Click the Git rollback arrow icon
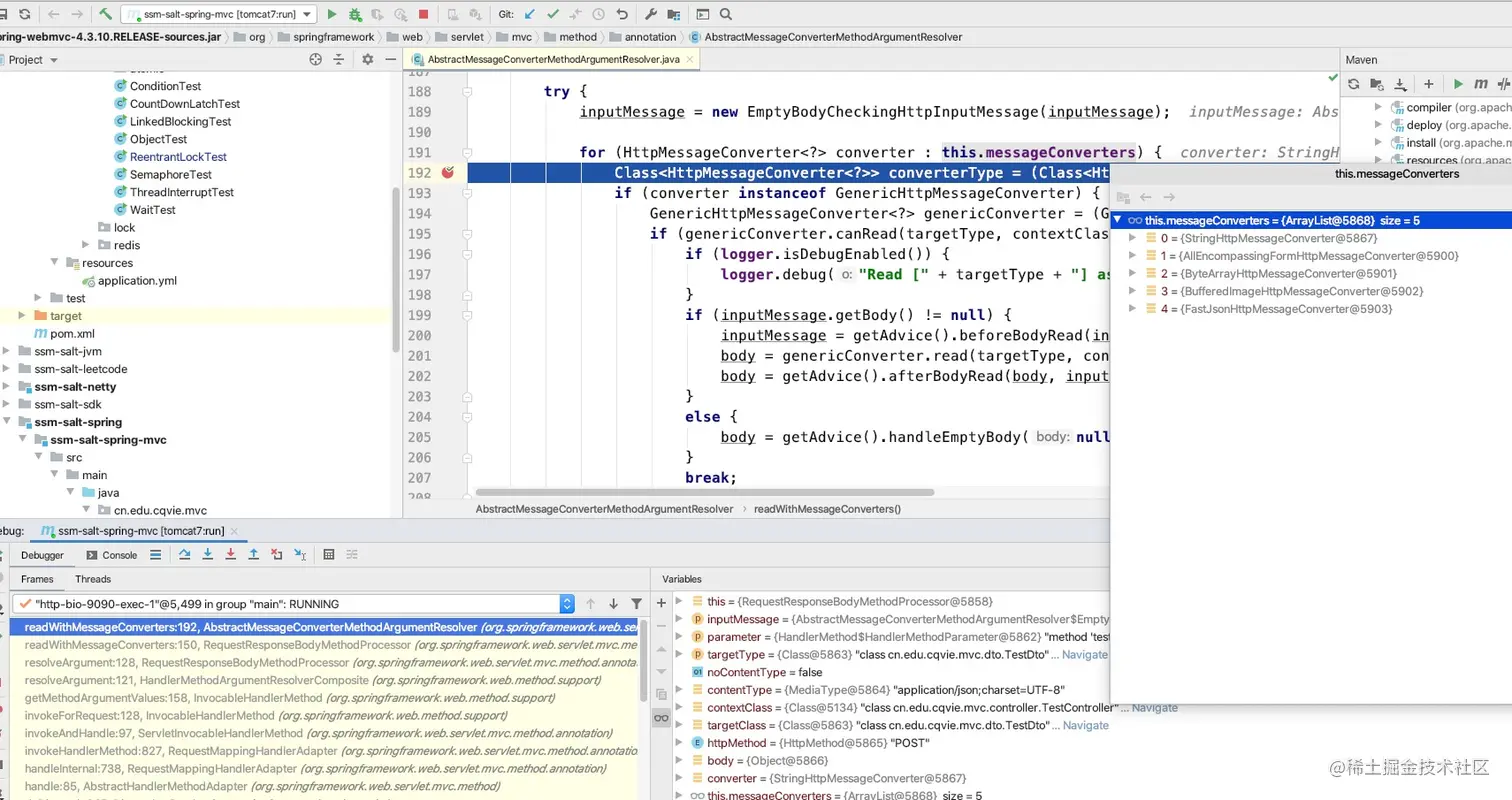 [621, 14]
